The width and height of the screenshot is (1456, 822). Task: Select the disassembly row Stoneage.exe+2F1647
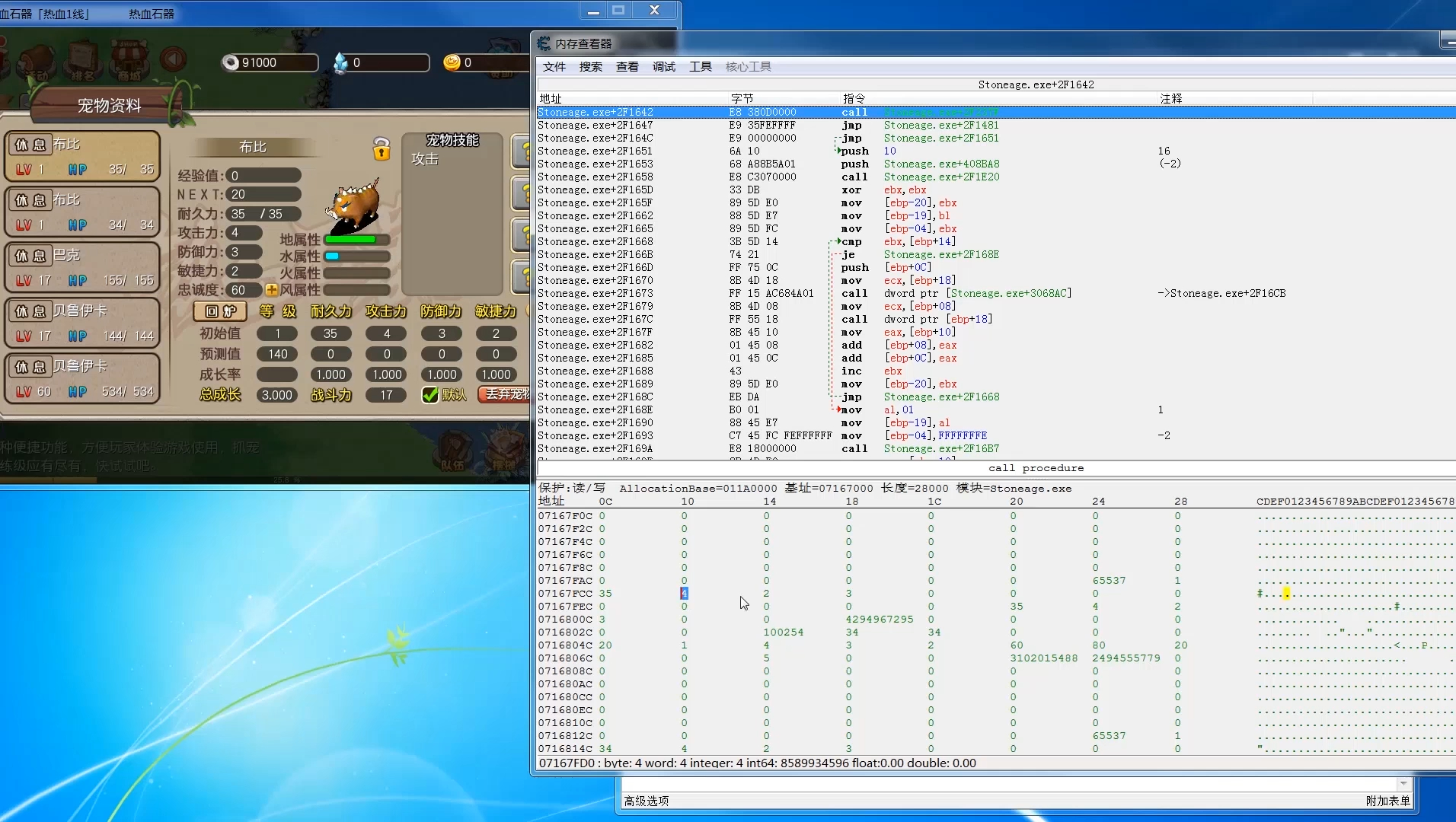pyautogui.click(x=996, y=125)
